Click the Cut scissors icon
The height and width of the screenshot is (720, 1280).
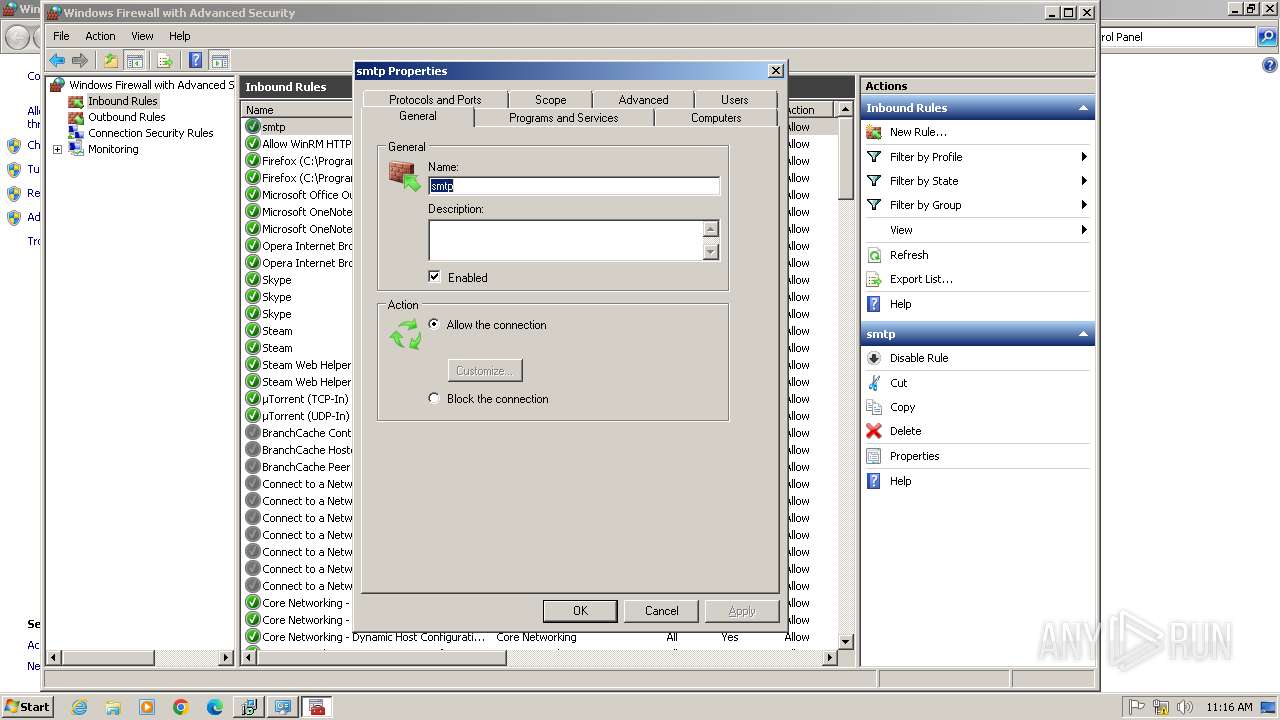874,383
